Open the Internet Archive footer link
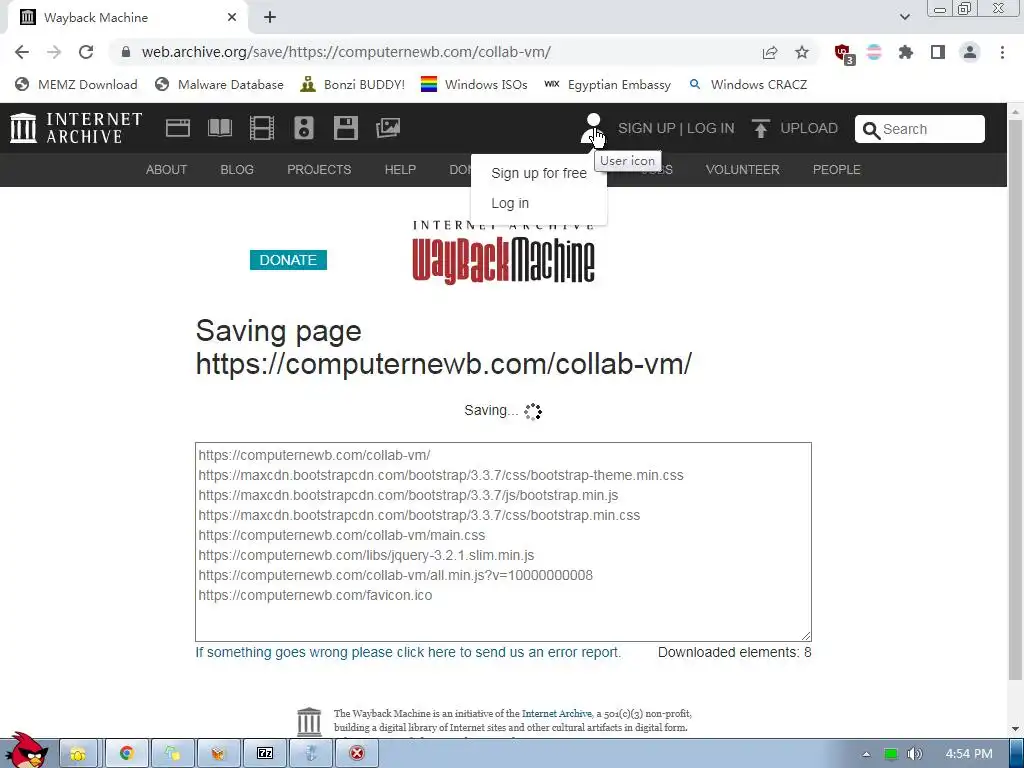The height and width of the screenshot is (768, 1024). point(556,714)
